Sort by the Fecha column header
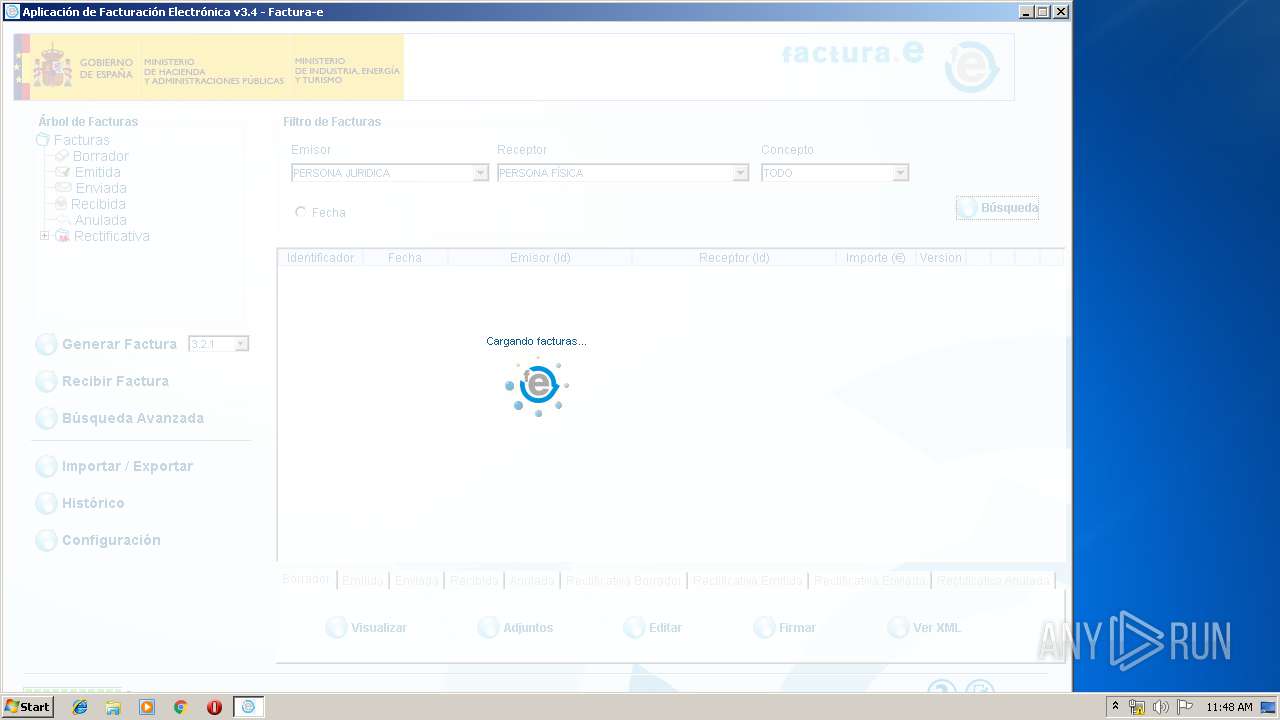Viewport: 1280px width, 720px height. pyautogui.click(x=405, y=258)
